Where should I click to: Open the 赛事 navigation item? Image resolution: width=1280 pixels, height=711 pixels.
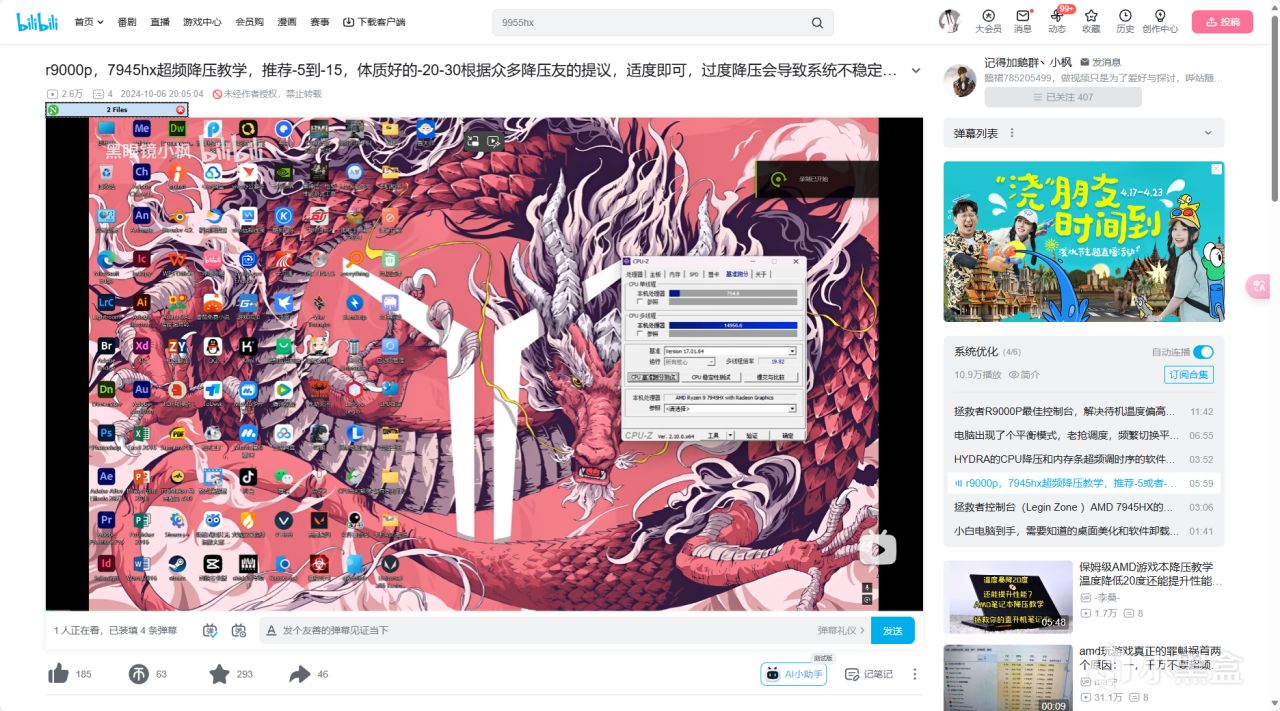(319, 22)
